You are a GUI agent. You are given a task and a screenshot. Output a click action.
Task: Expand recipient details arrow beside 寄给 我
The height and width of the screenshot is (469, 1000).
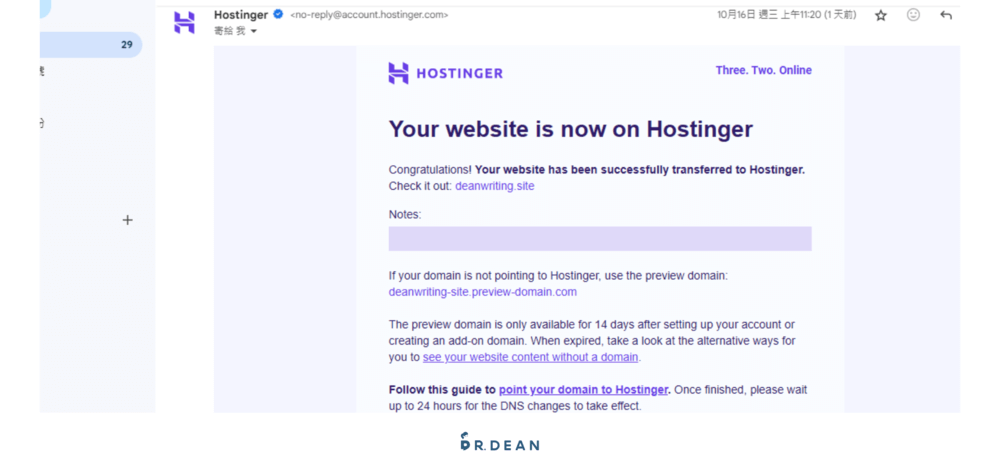click(x=254, y=32)
